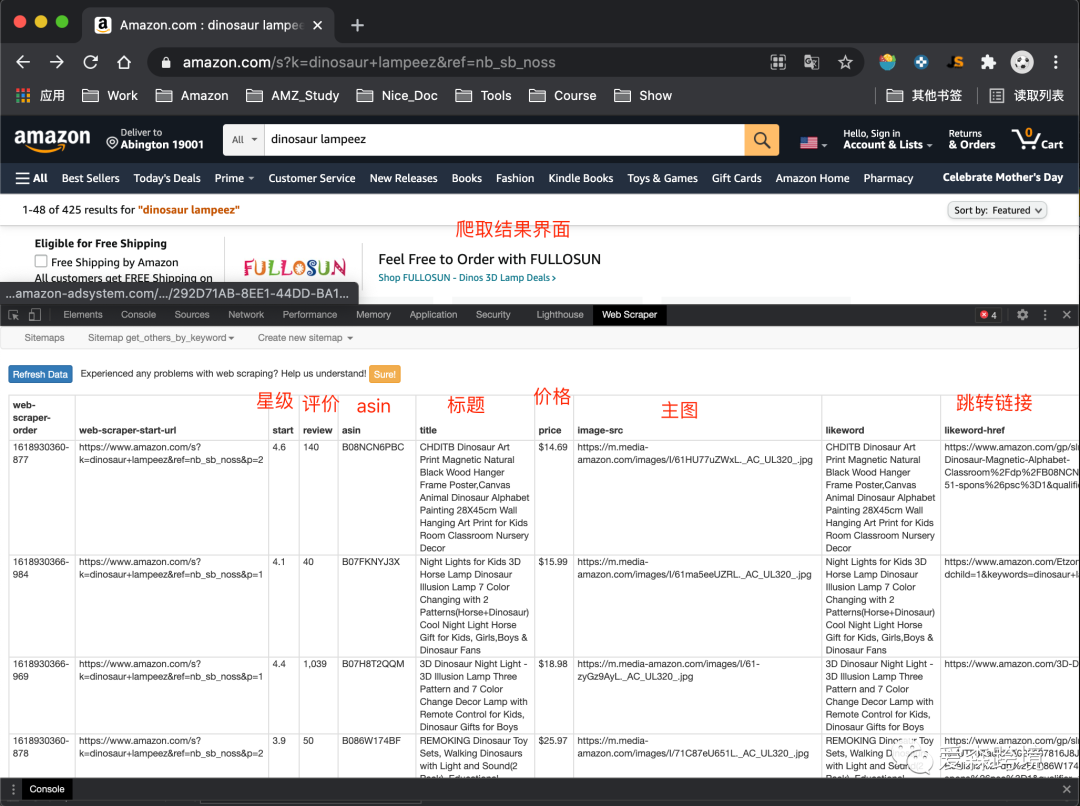The image size is (1080, 806).
Task: Select the Web Scraper tab
Action: pyautogui.click(x=630, y=315)
